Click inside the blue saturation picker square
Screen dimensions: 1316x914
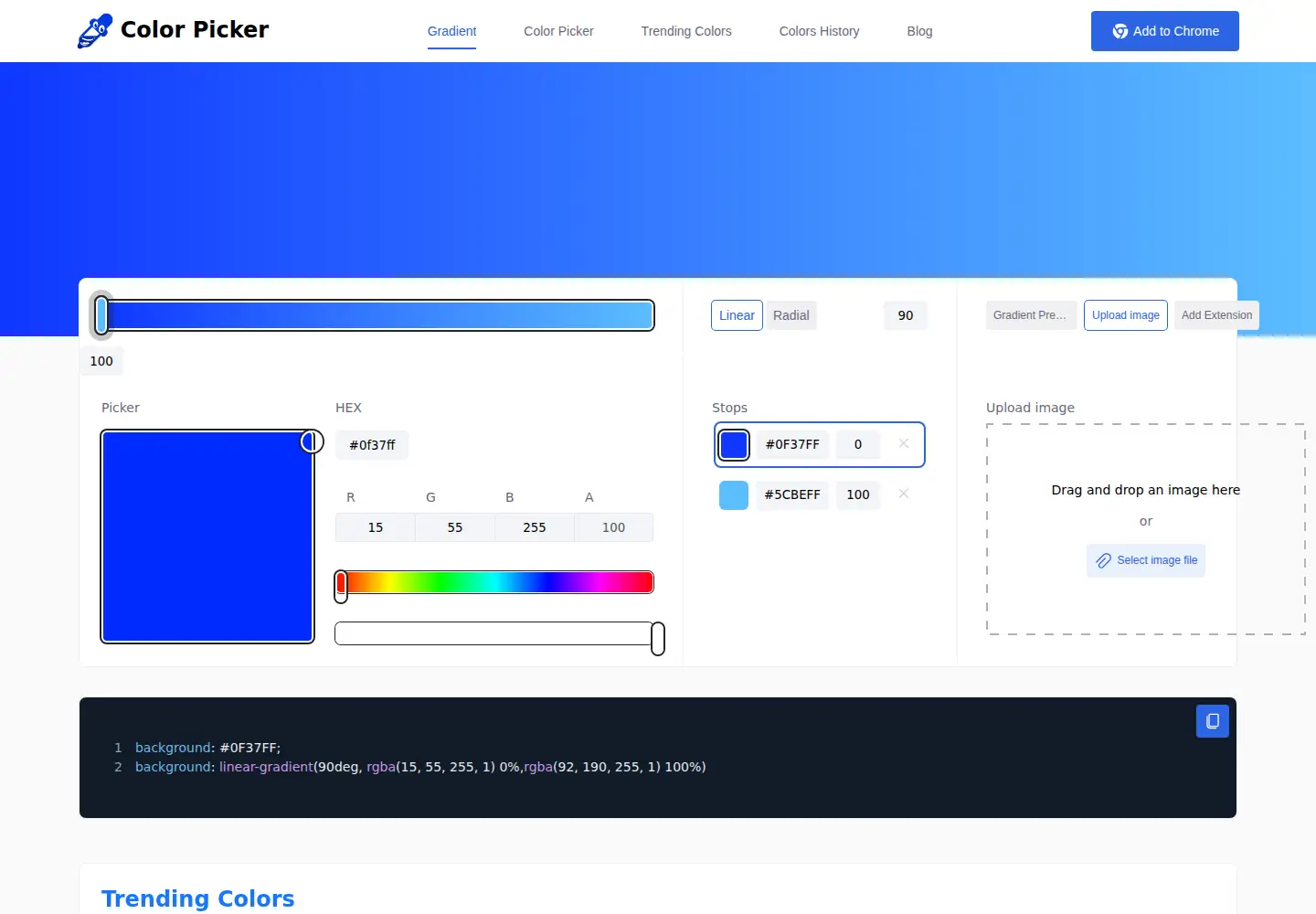coord(207,537)
